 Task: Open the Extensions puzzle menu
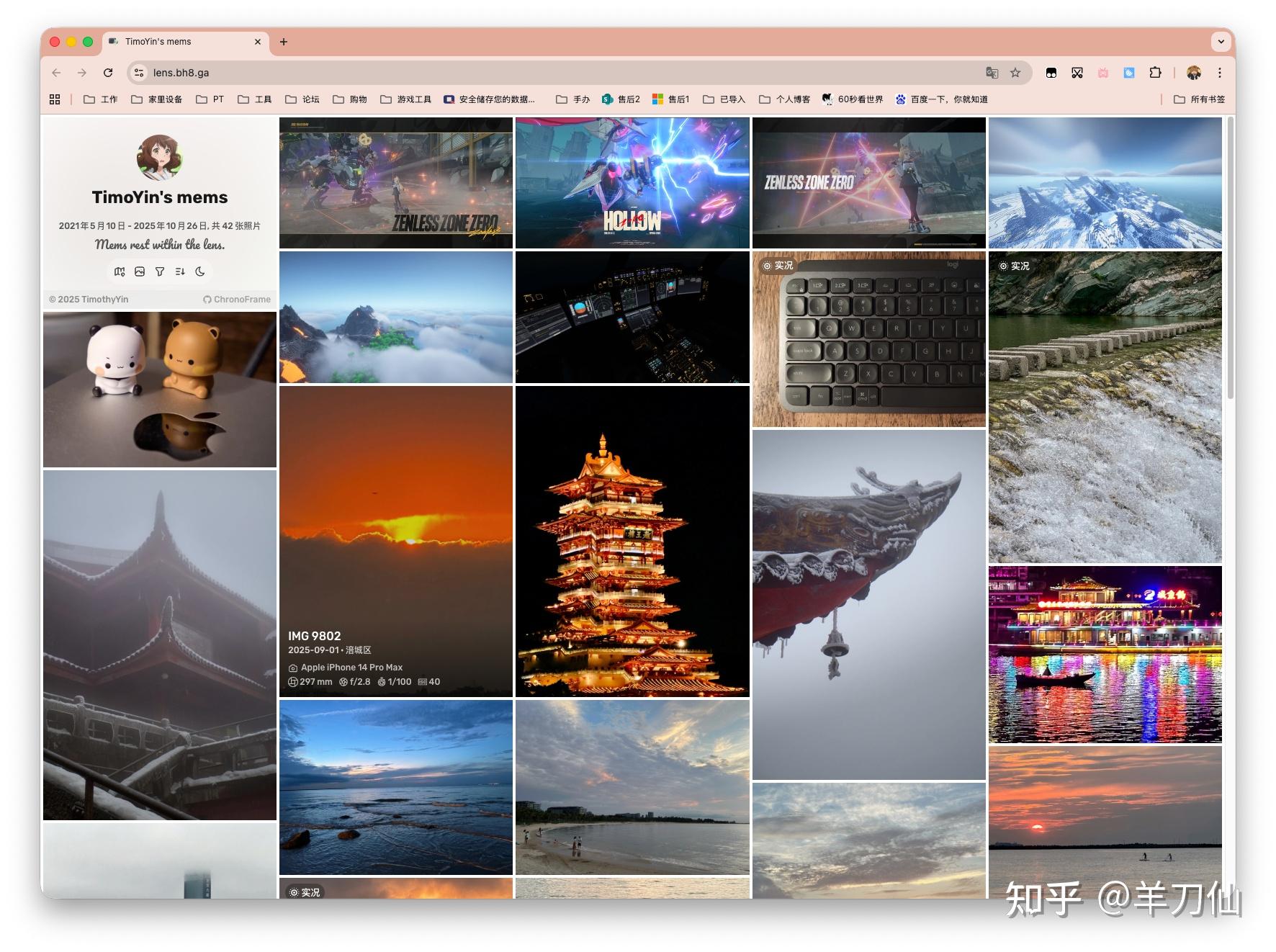pyautogui.click(x=1155, y=73)
